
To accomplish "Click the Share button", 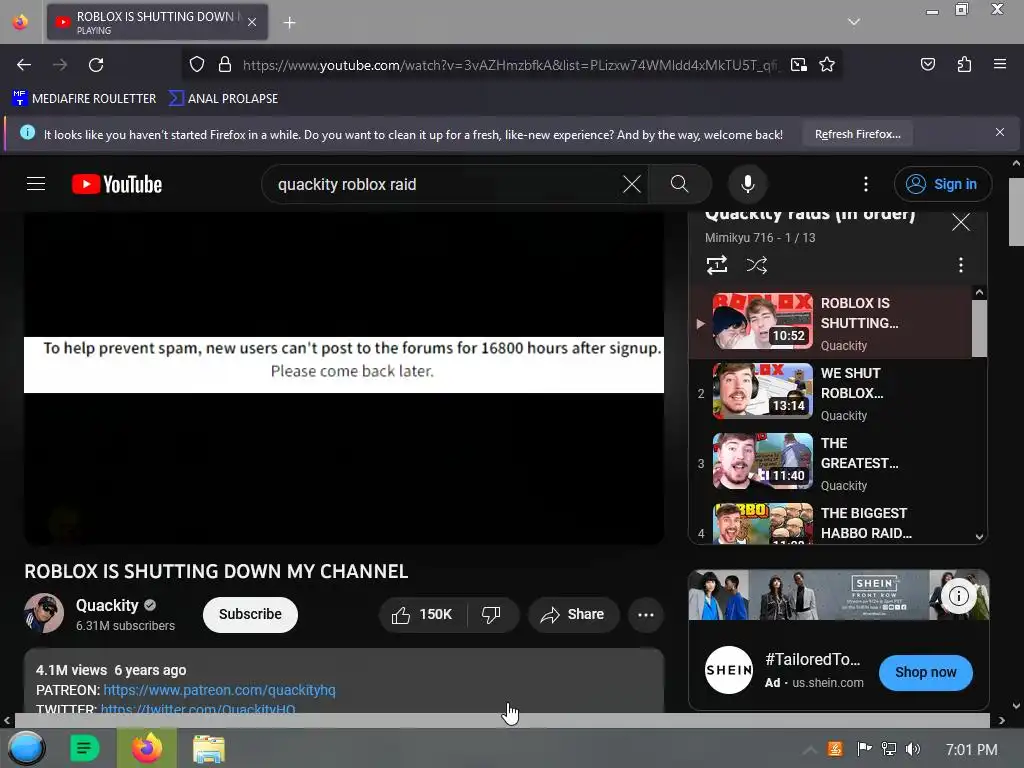I will 573,615.
